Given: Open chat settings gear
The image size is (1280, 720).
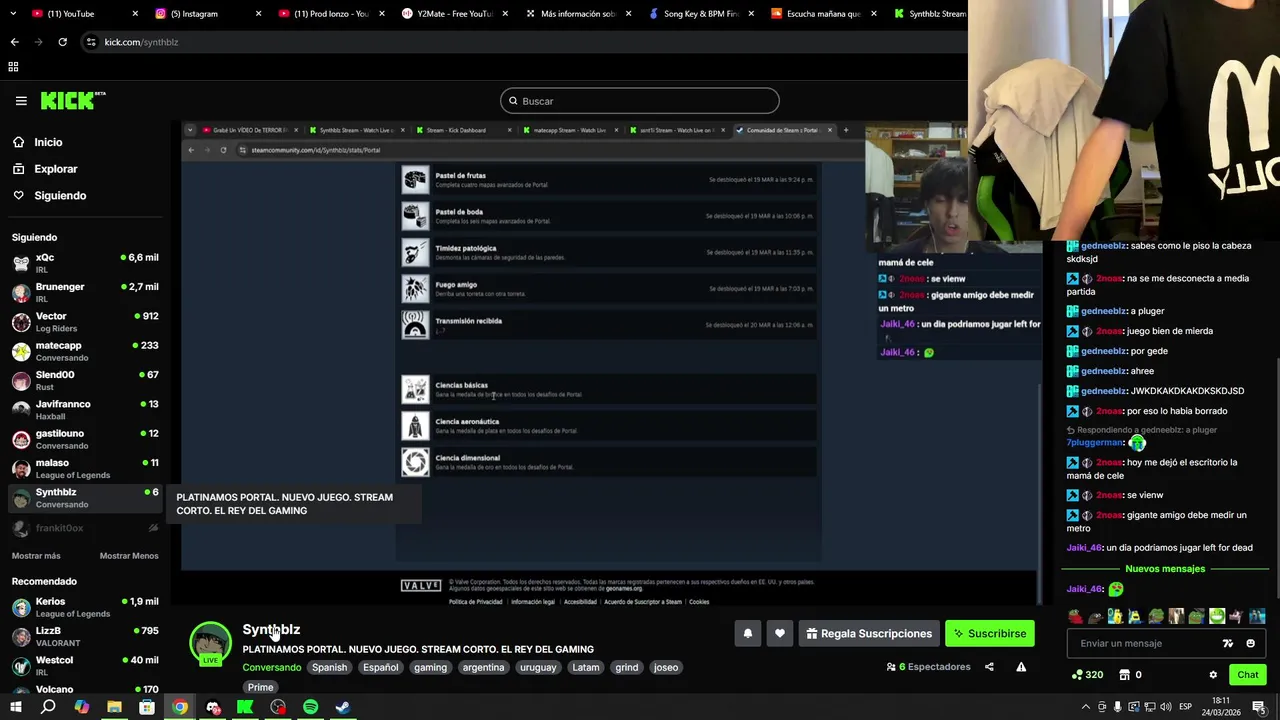Looking at the screenshot, I should (1213, 675).
